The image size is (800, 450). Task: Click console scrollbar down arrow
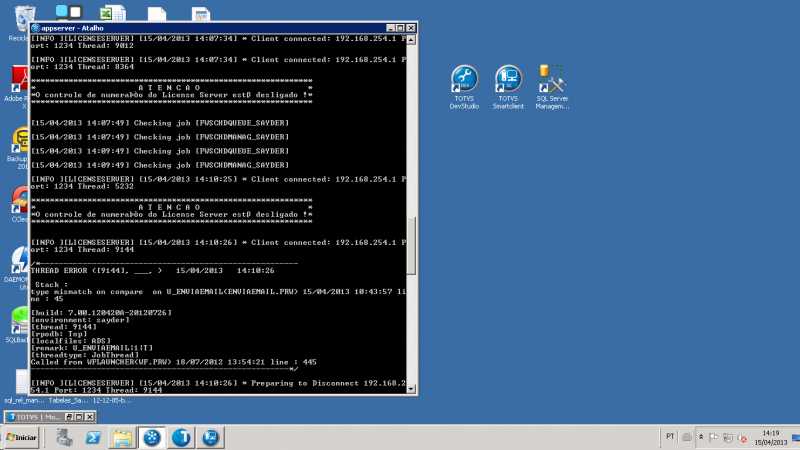point(411,389)
